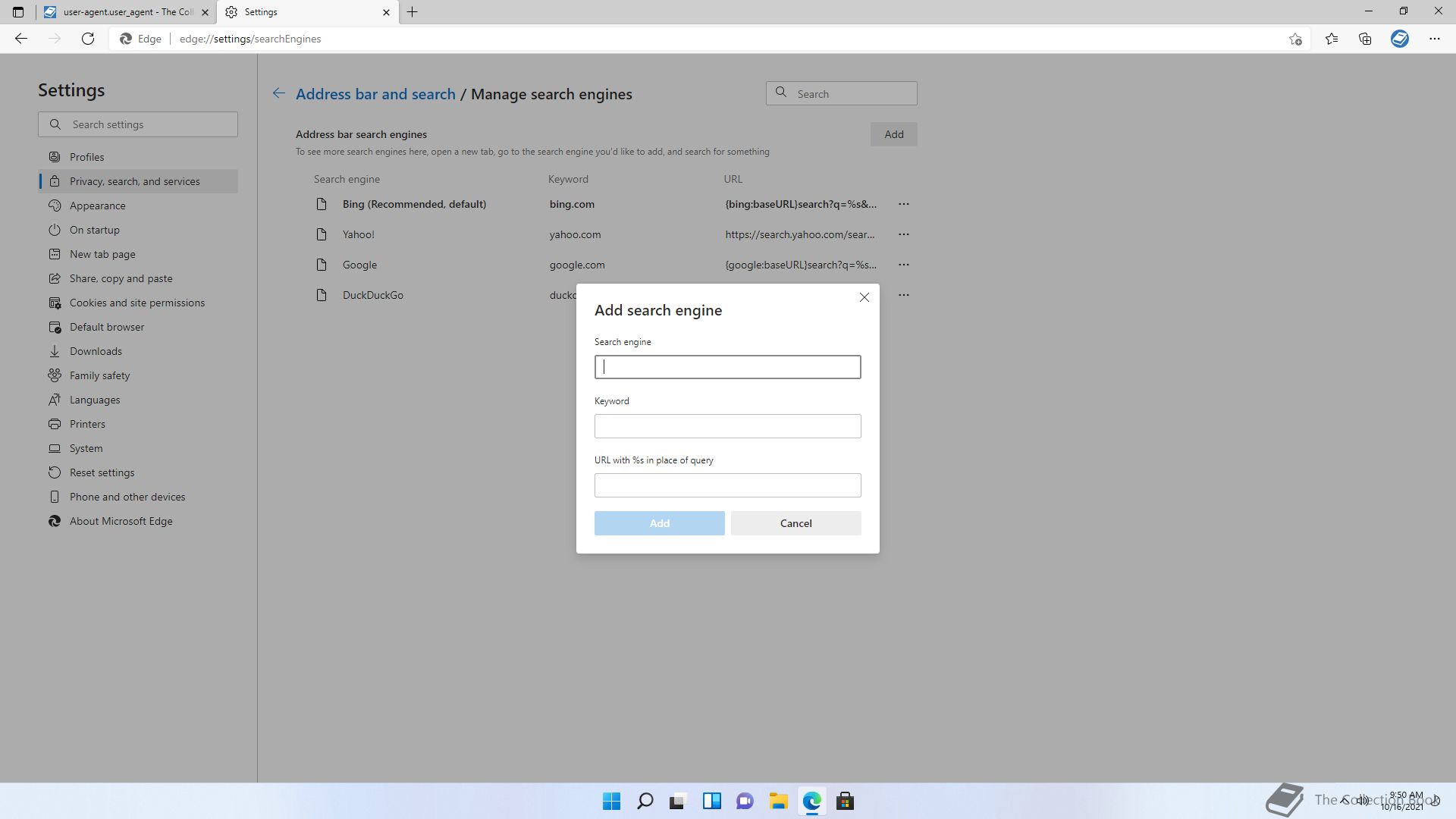Open more options for Yahoo! row
This screenshot has width=1456, height=819.
(x=904, y=234)
